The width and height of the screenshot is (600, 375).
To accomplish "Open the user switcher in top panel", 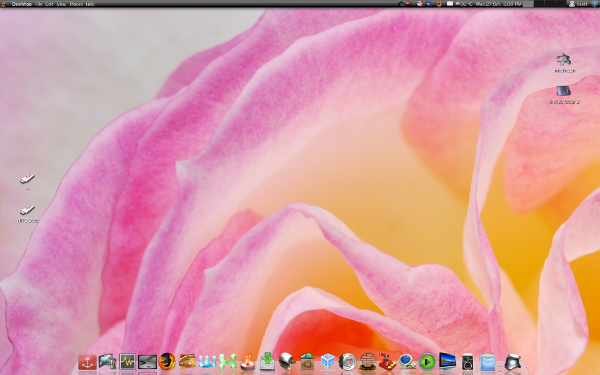I will pos(578,4).
